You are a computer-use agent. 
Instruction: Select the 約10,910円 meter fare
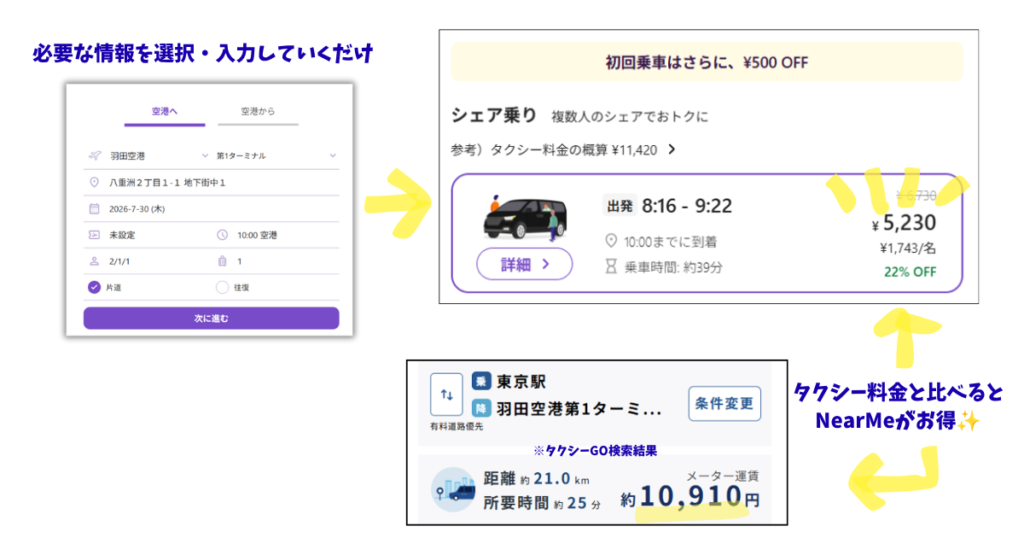pyautogui.click(x=690, y=497)
